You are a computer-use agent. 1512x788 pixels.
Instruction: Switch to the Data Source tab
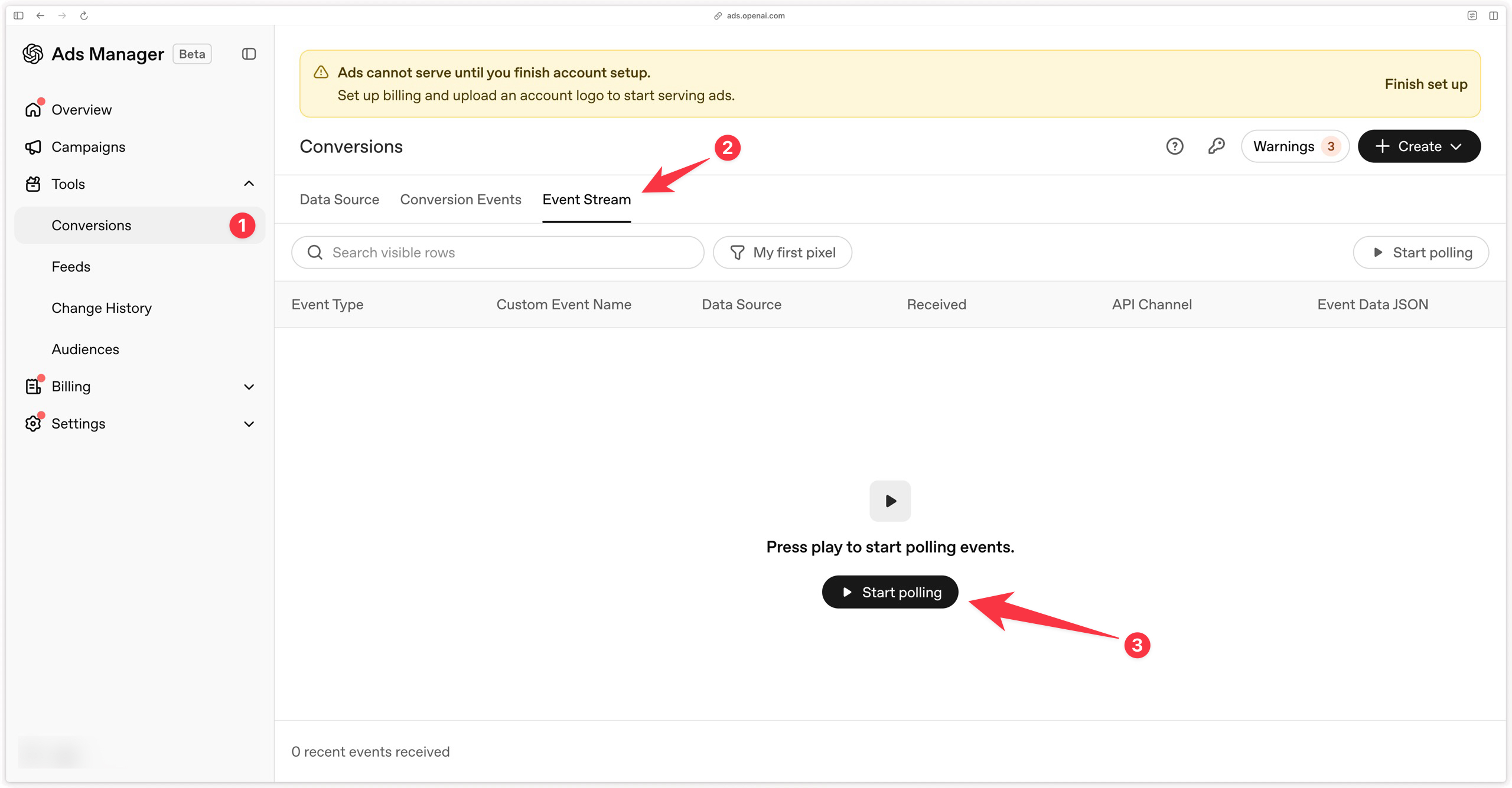(339, 200)
